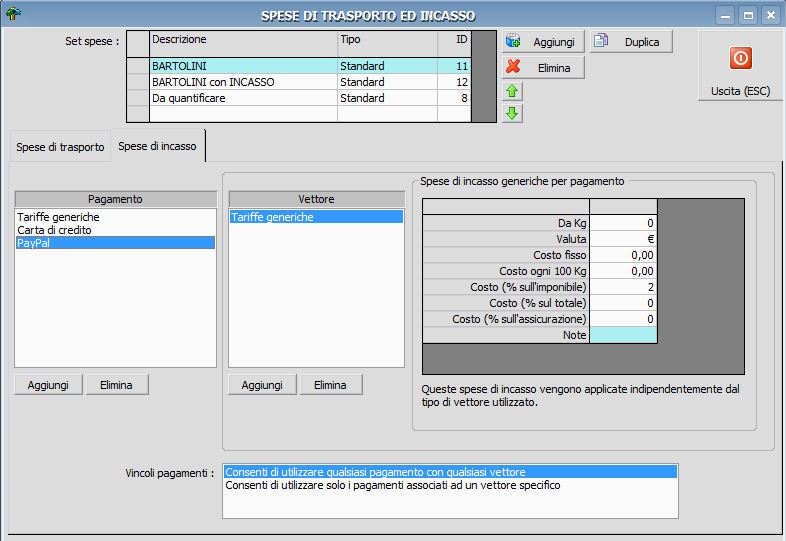Screen dimensions: 786x541
Task: Edit the Costo fisso value cell
Action: (623, 255)
